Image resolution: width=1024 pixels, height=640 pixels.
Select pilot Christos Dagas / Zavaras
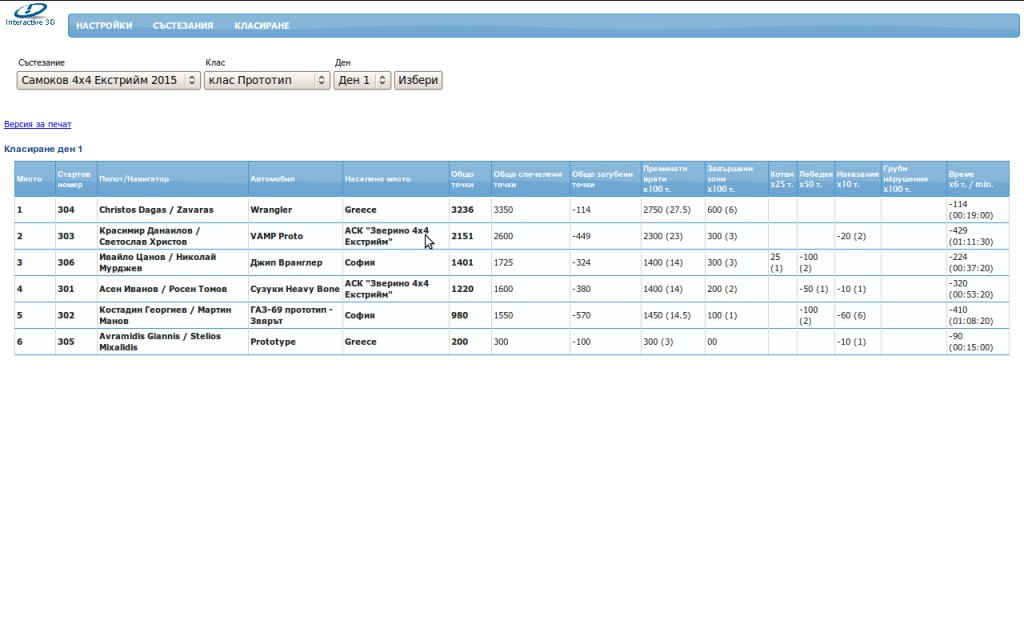pyautogui.click(x=156, y=210)
